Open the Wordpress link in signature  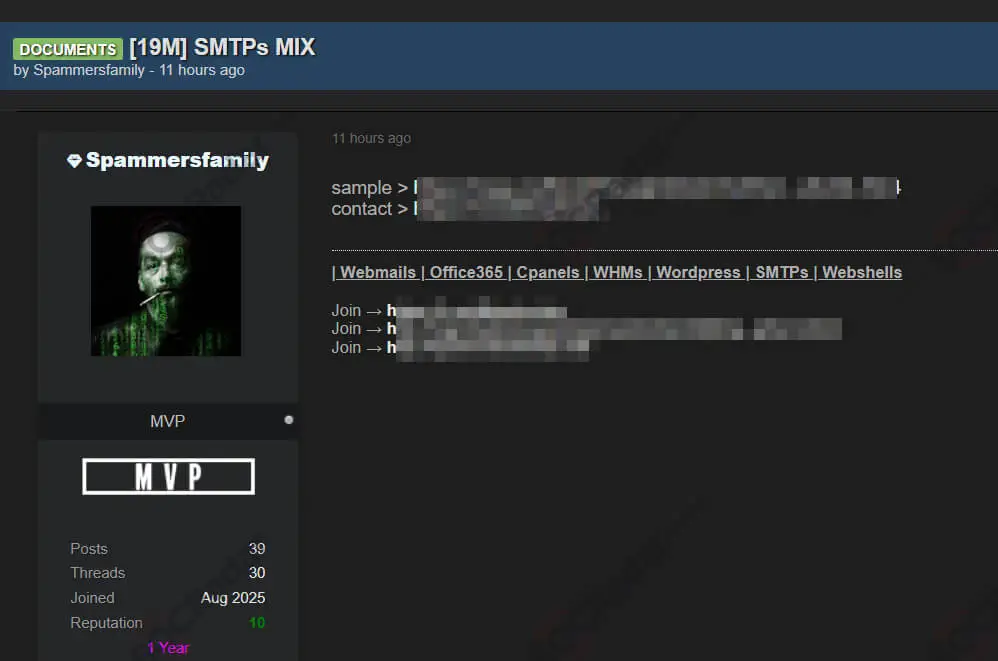pyautogui.click(x=698, y=272)
